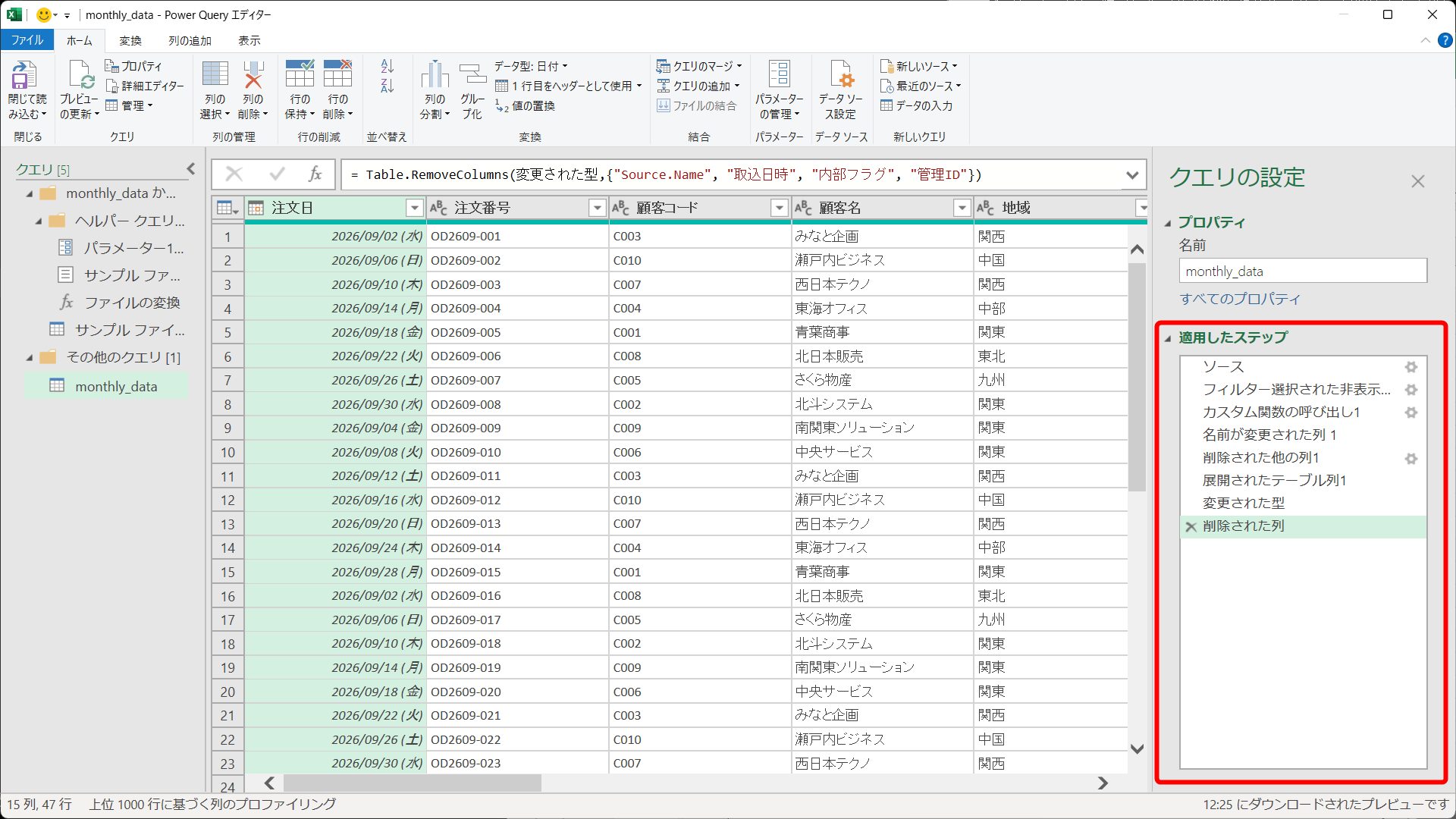Delete the 削除された列 step via X
Viewport: 1456px width, 819px height.
click(1191, 527)
